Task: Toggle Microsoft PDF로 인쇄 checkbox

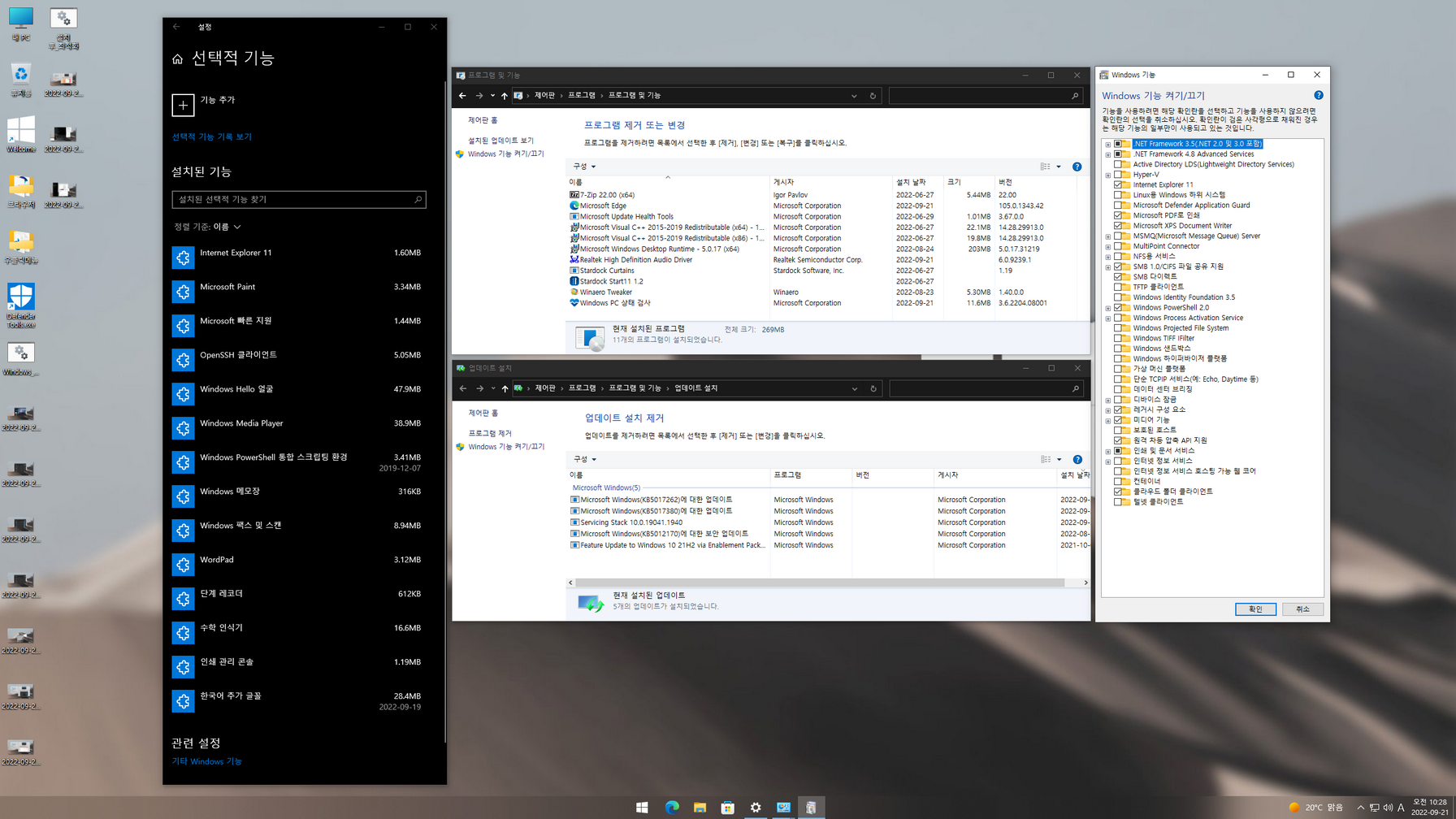Action: 1118,215
